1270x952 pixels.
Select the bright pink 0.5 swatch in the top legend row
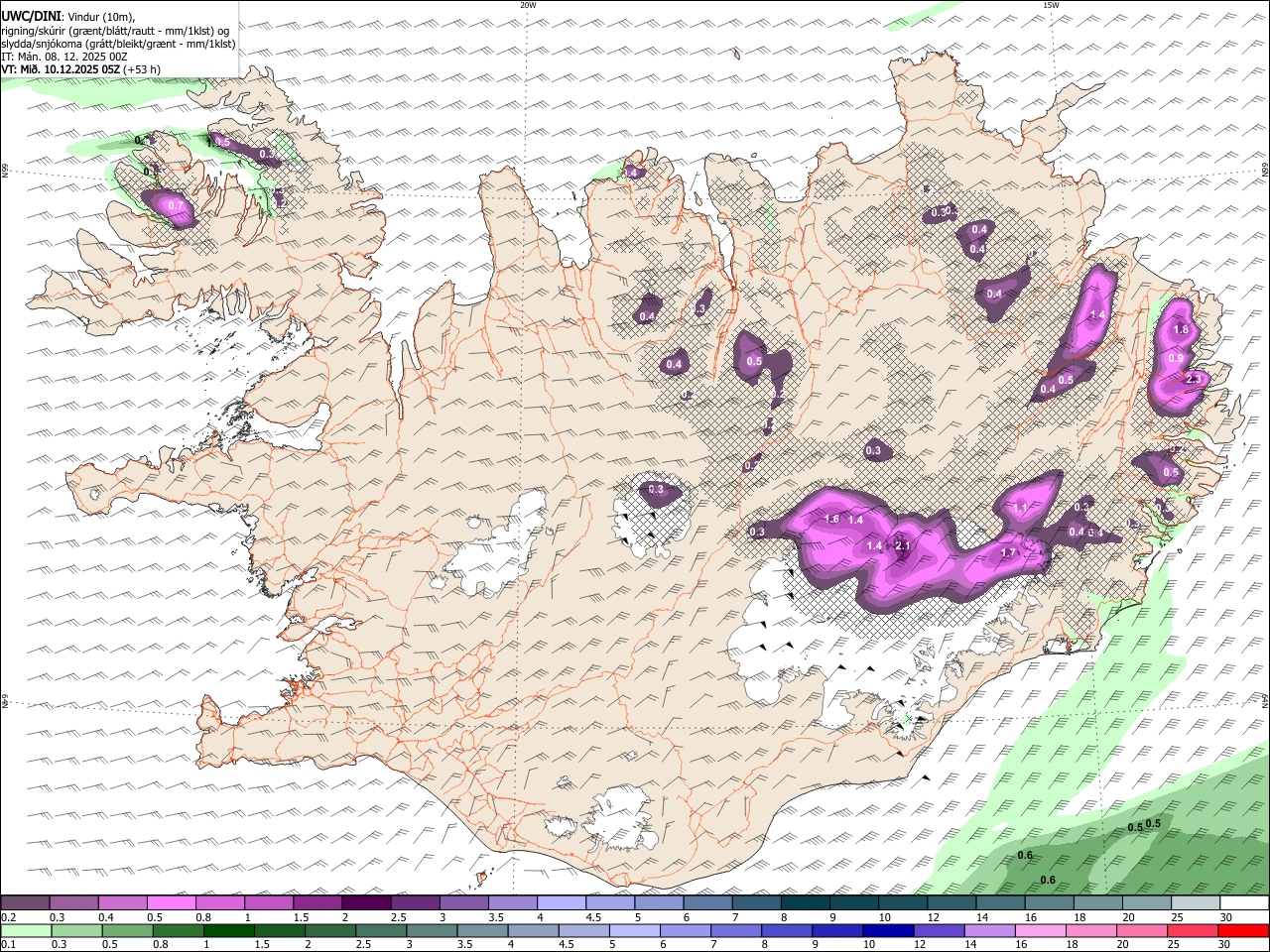pos(171,902)
